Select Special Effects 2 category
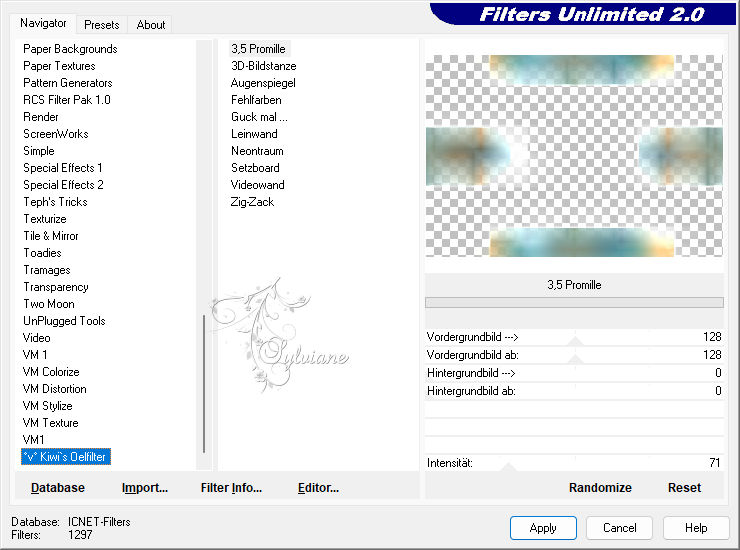This screenshot has width=740, height=550. coord(63,185)
